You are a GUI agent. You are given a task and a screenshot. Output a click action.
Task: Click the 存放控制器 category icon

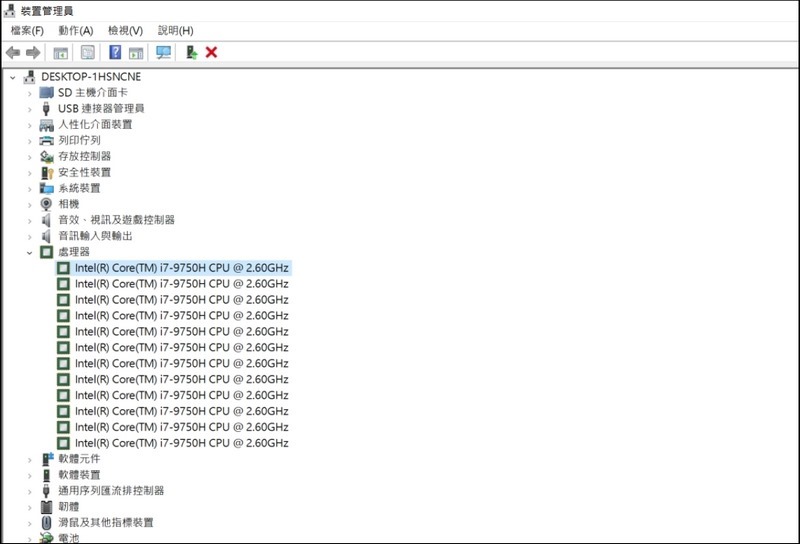[x=46, y=156]
